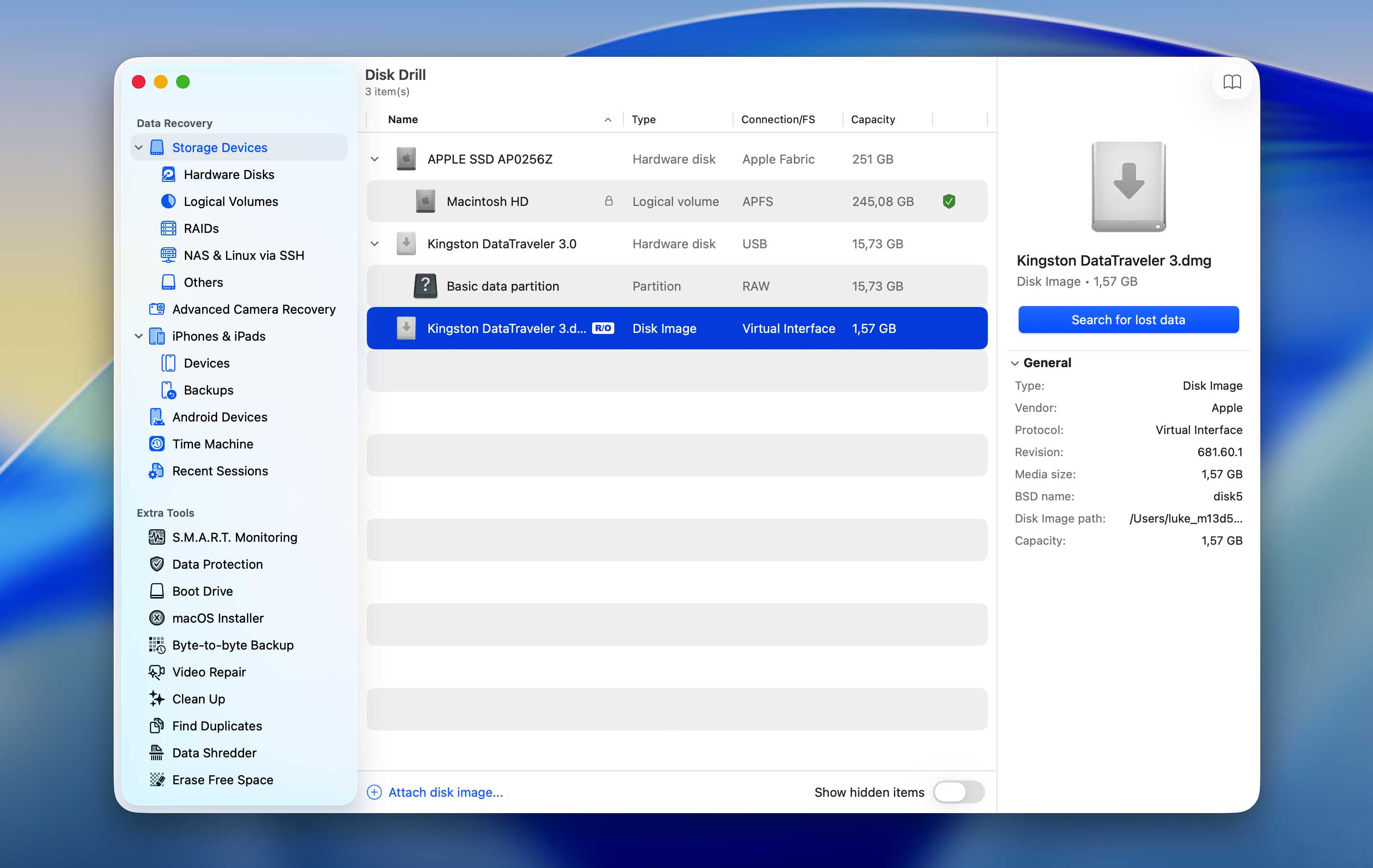Select the Kingston DataTraveler 3.d... disk image row

[x=677, y=328]
